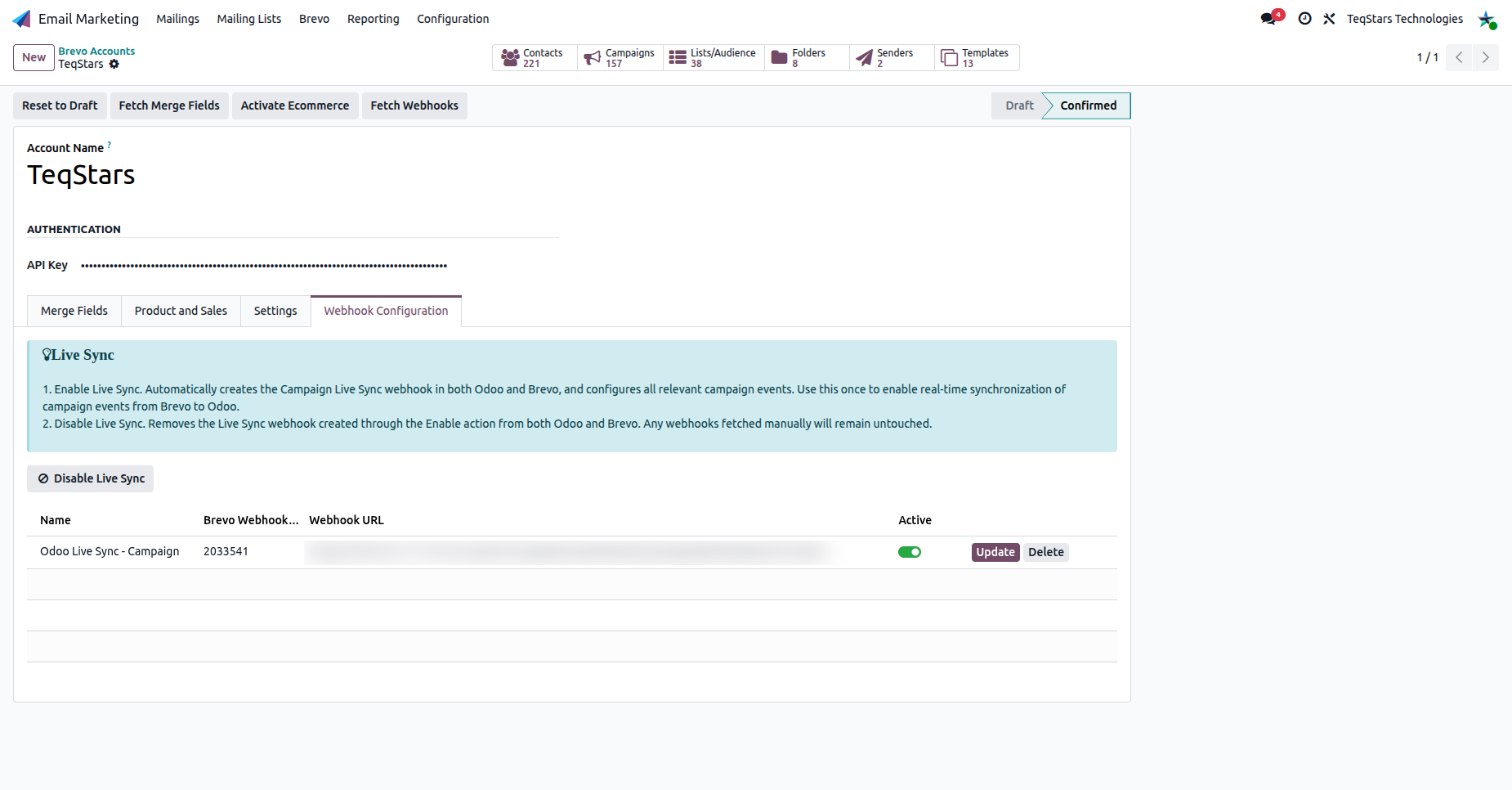Viewport: 1512px width, 790px height.
Task: Open Contacts 221 smart button
Action: [x=535, y=57]
